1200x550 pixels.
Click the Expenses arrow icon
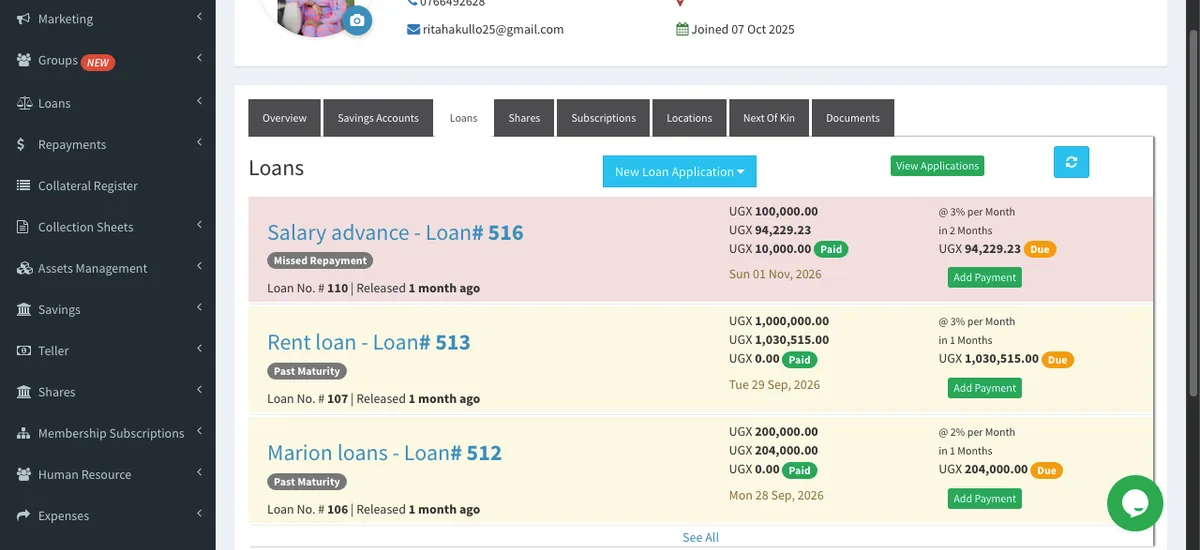click(x=23, y=516)
